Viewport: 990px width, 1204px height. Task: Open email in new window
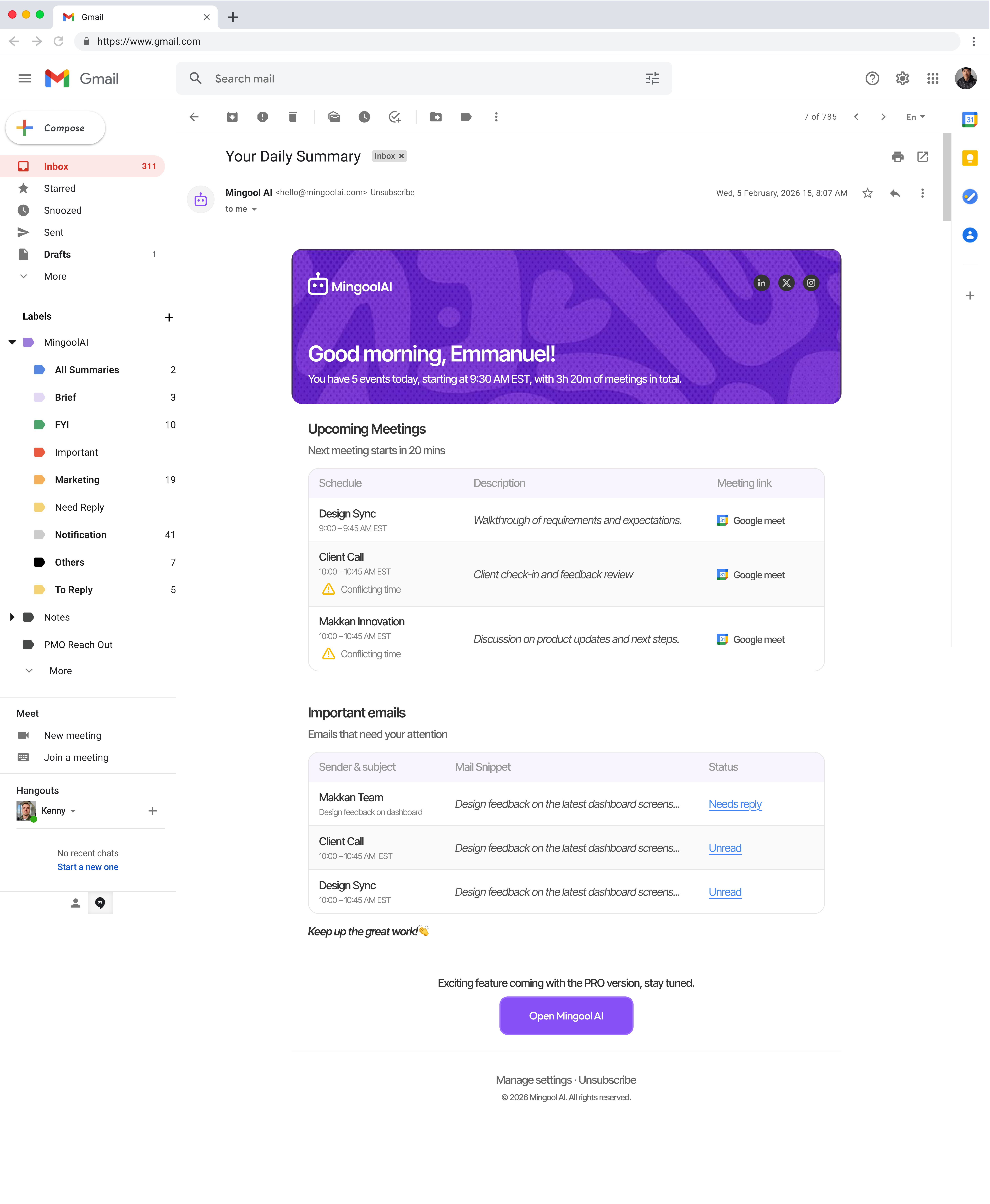[923, 157]
